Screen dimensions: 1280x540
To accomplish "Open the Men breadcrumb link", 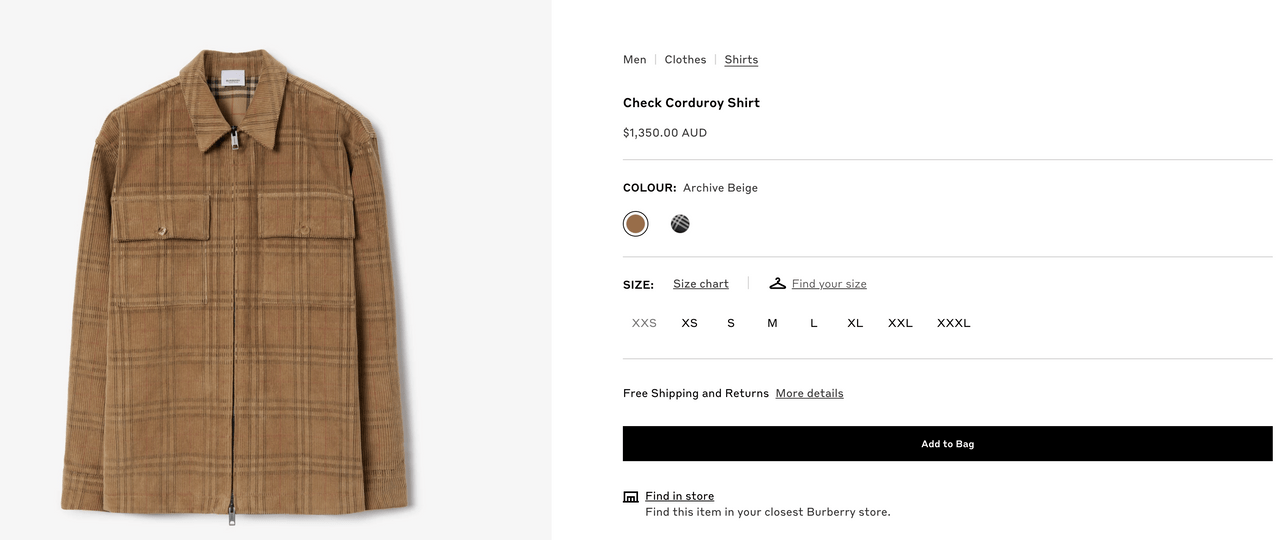I will (x=635, y=60).
